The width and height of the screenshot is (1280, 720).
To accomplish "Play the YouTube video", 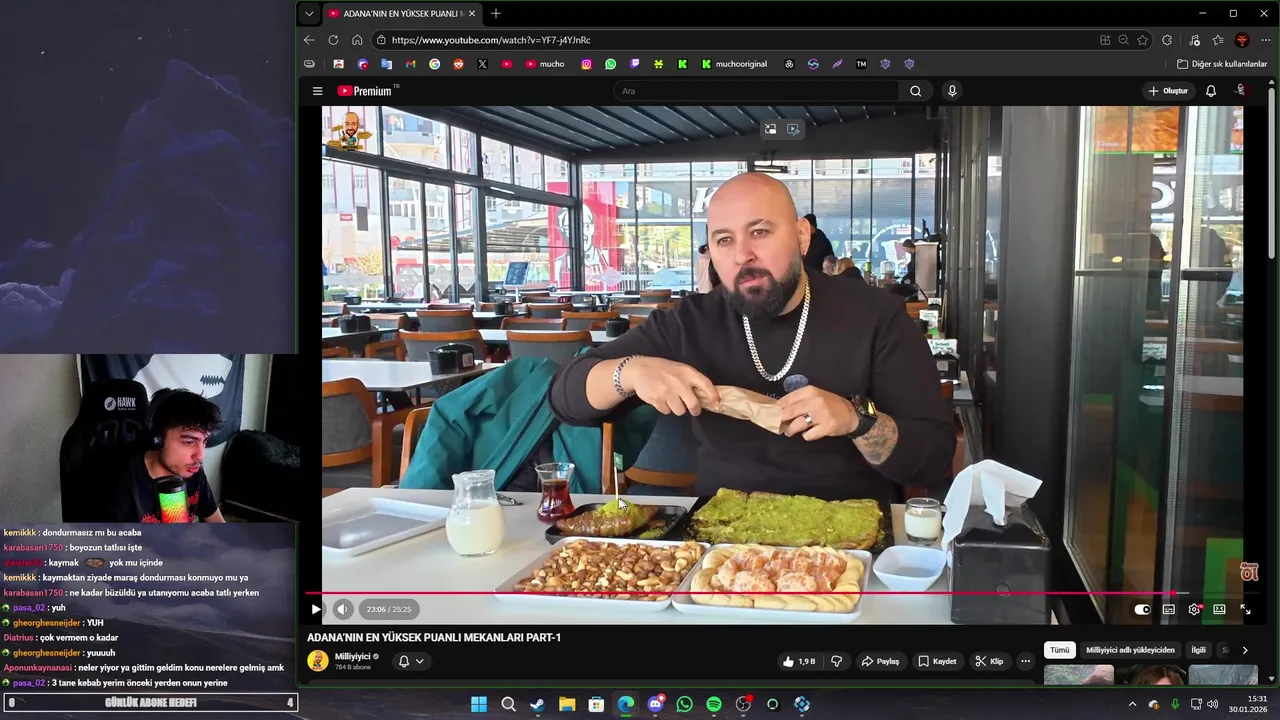I will click(316, 609).
